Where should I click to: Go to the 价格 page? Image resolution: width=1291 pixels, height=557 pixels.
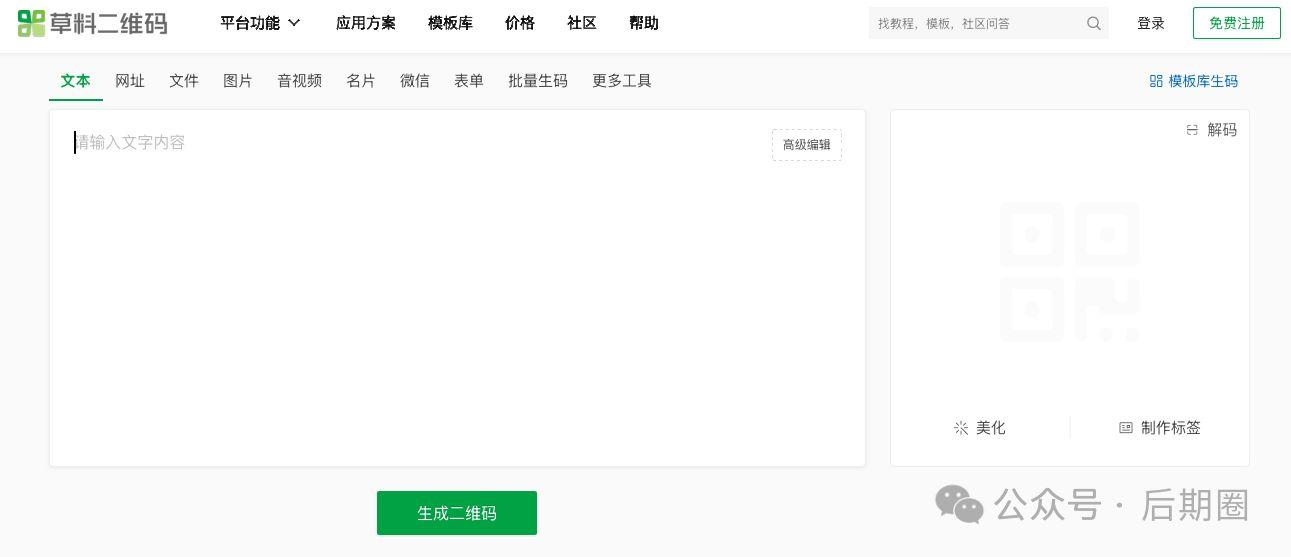520,23
